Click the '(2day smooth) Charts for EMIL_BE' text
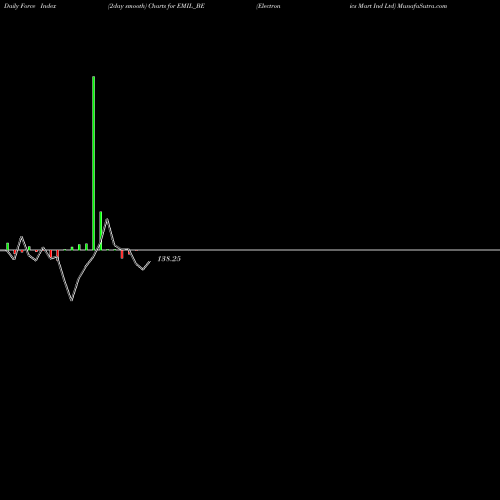The height and width of the screenshot is (500, 500). click(156, 6)
